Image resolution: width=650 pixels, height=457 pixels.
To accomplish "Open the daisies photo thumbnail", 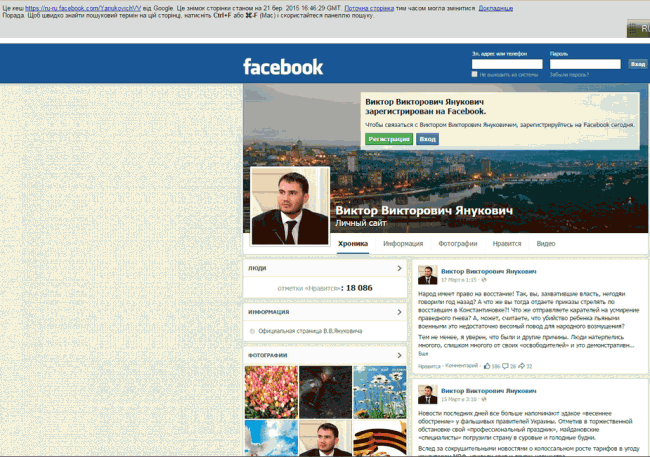I will point(378,391).
